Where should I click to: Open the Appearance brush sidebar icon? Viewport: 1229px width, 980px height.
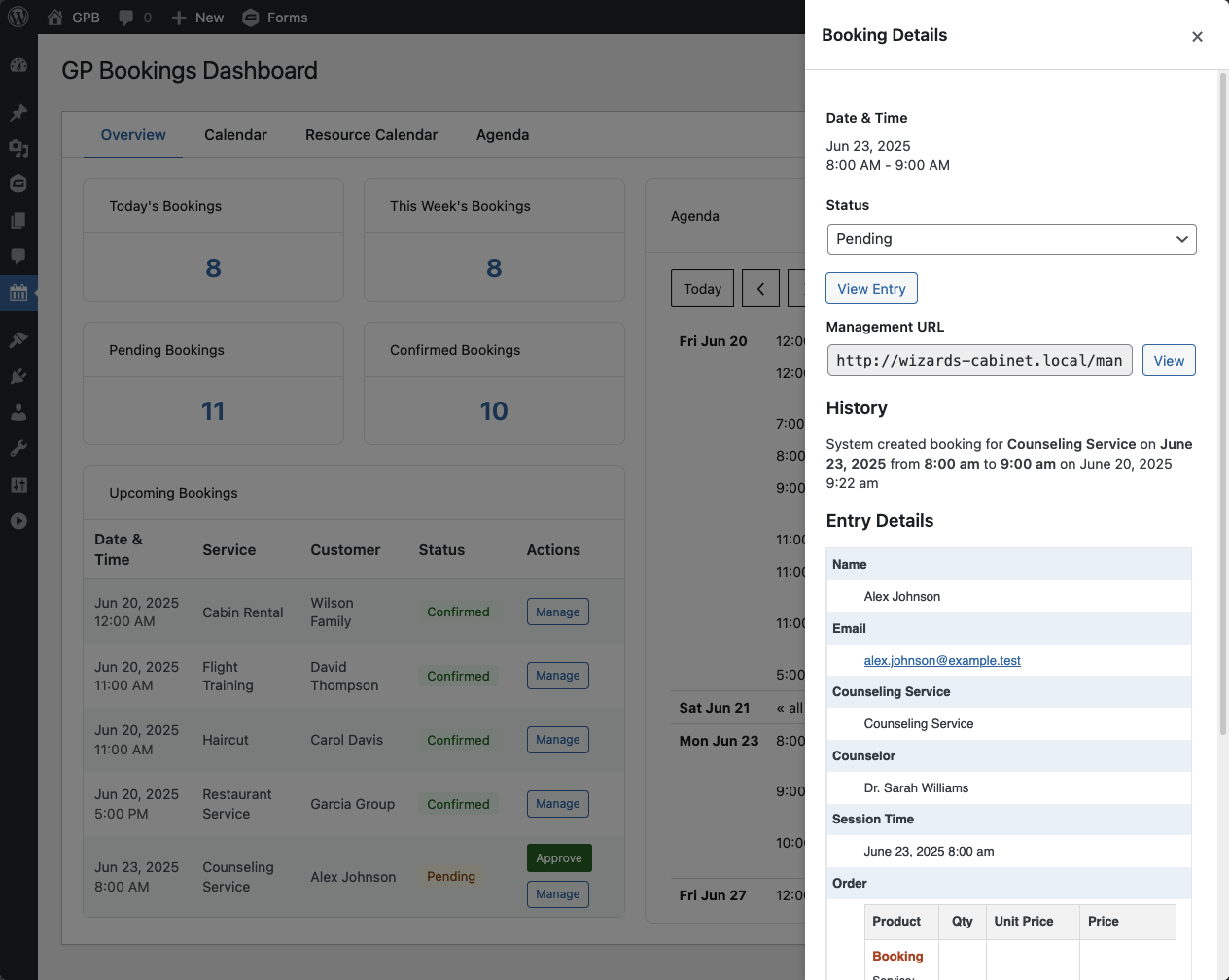(18, 340)
